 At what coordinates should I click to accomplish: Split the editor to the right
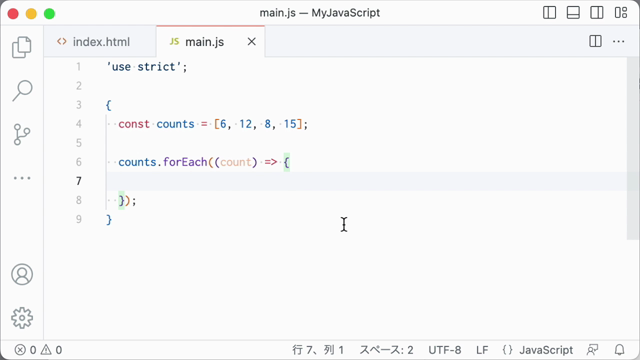pos(595,41)
